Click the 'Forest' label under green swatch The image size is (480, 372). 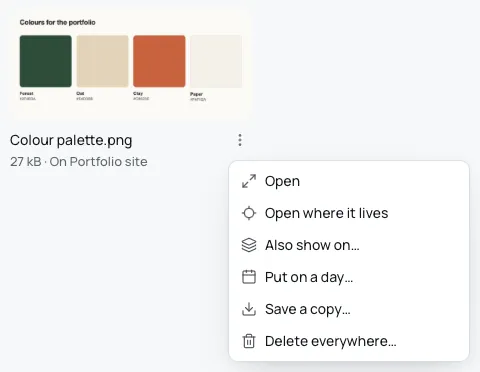pos(26,93)
